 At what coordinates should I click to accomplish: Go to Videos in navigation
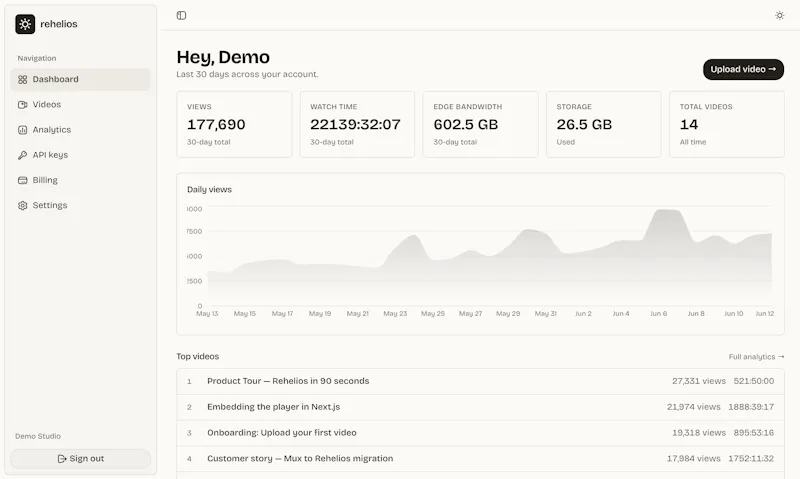pos(80,105)
